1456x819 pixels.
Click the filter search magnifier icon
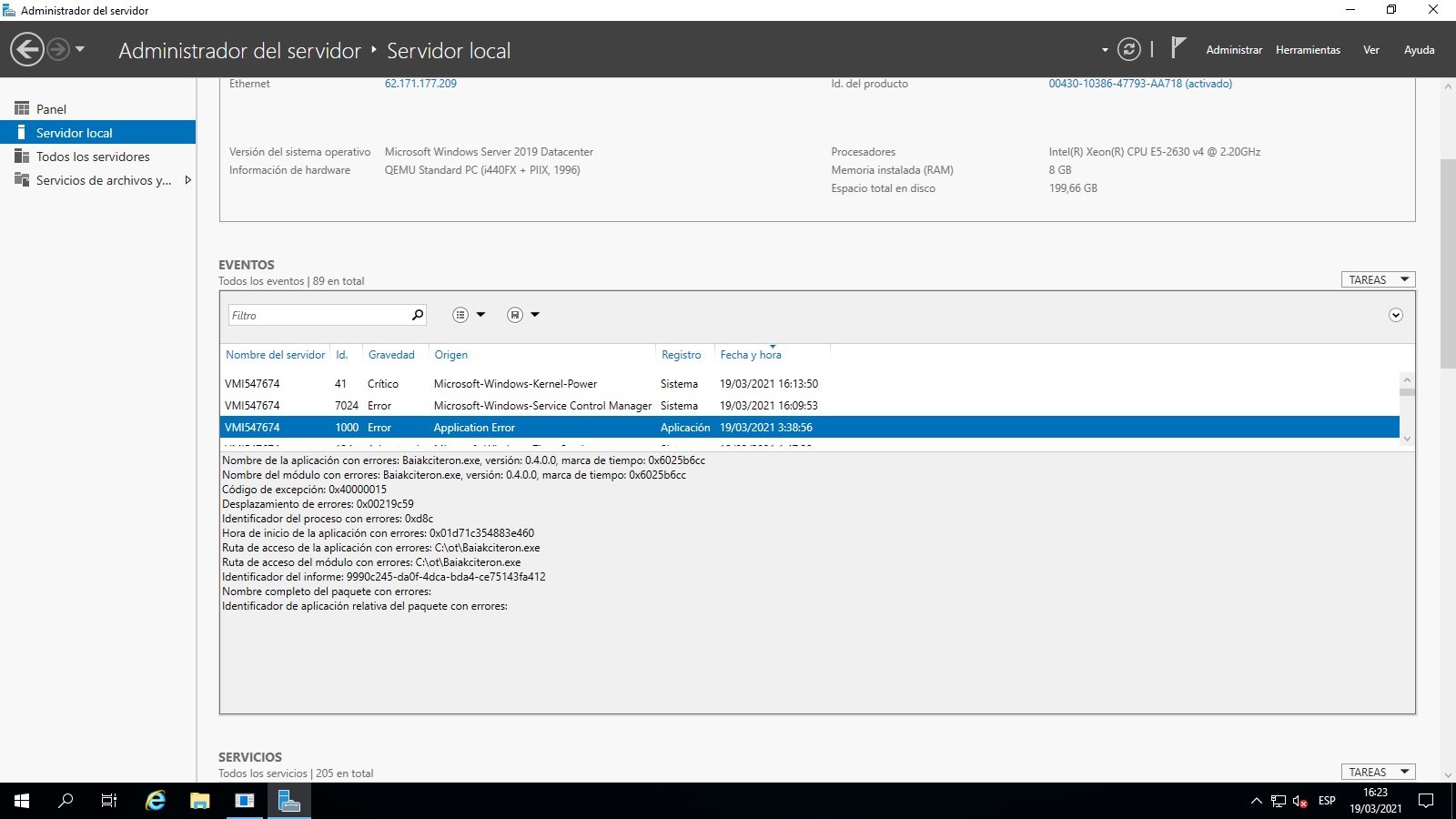tap(418, 315)
